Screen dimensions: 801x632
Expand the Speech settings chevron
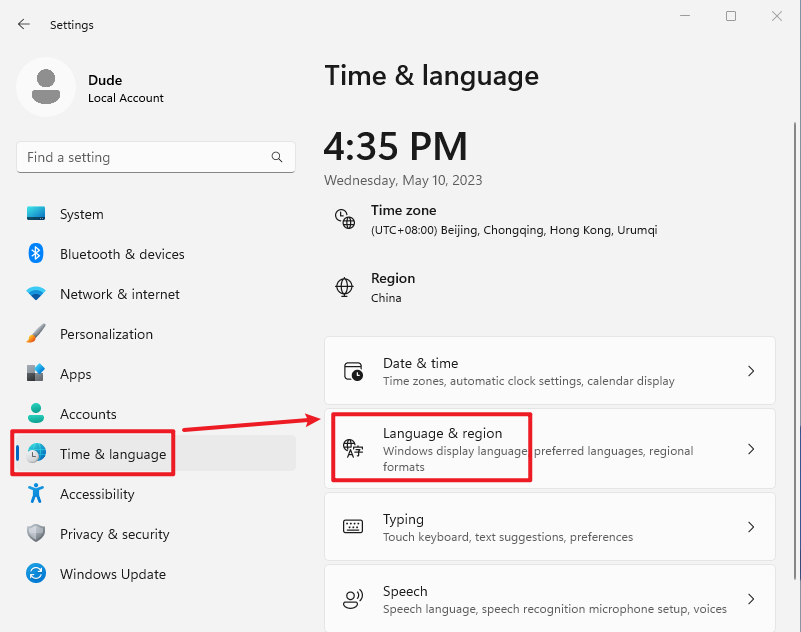pos(751,599)
